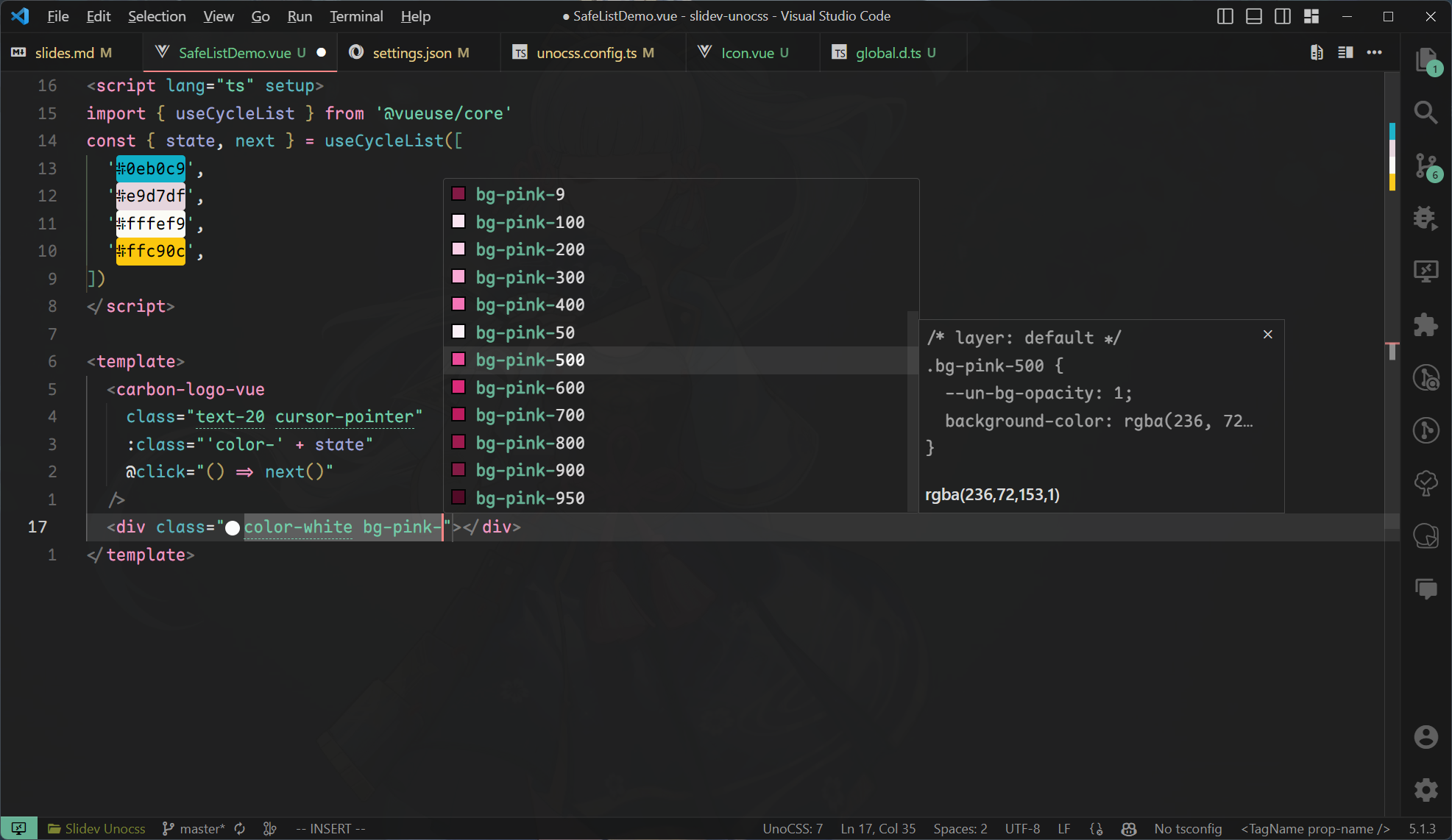Open the Accounts menu icon

pyautogui.click(x=1426, y=736)
